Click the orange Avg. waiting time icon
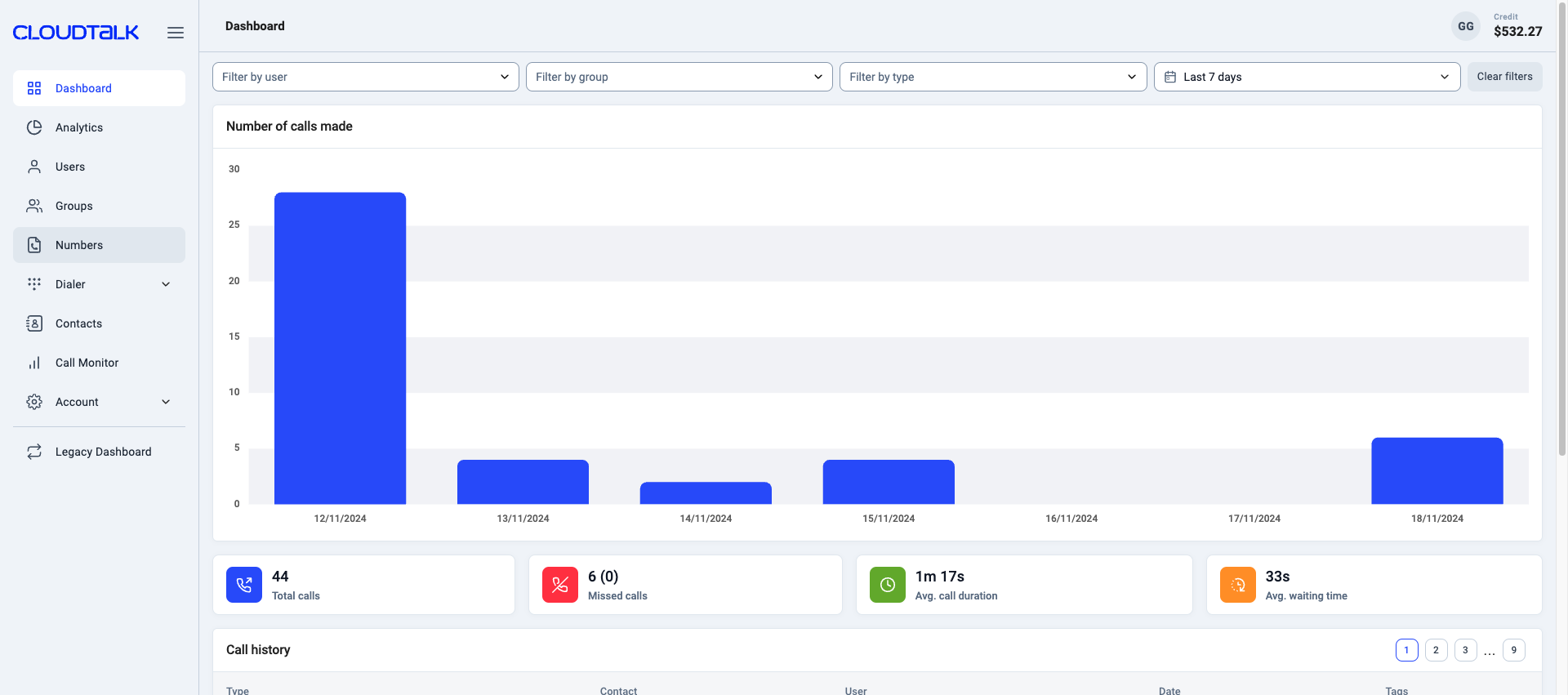The width and height of the screenshot is (1568, 695). pos(1237,585)
